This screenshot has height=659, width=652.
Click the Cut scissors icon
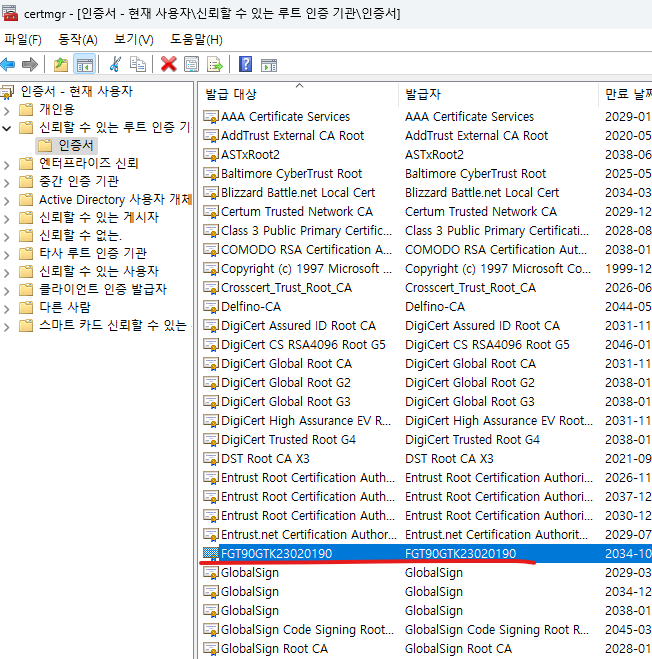(x=115, y=64)
